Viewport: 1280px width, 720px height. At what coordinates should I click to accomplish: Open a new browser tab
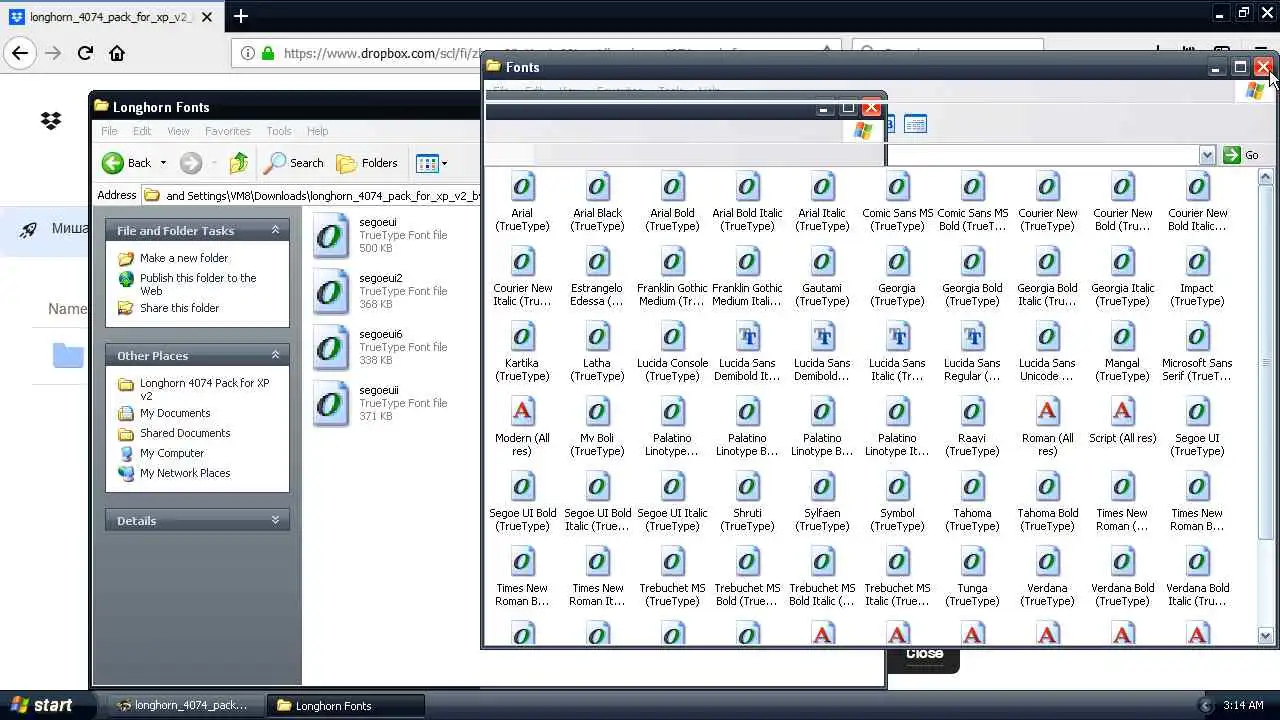[241, 16]
